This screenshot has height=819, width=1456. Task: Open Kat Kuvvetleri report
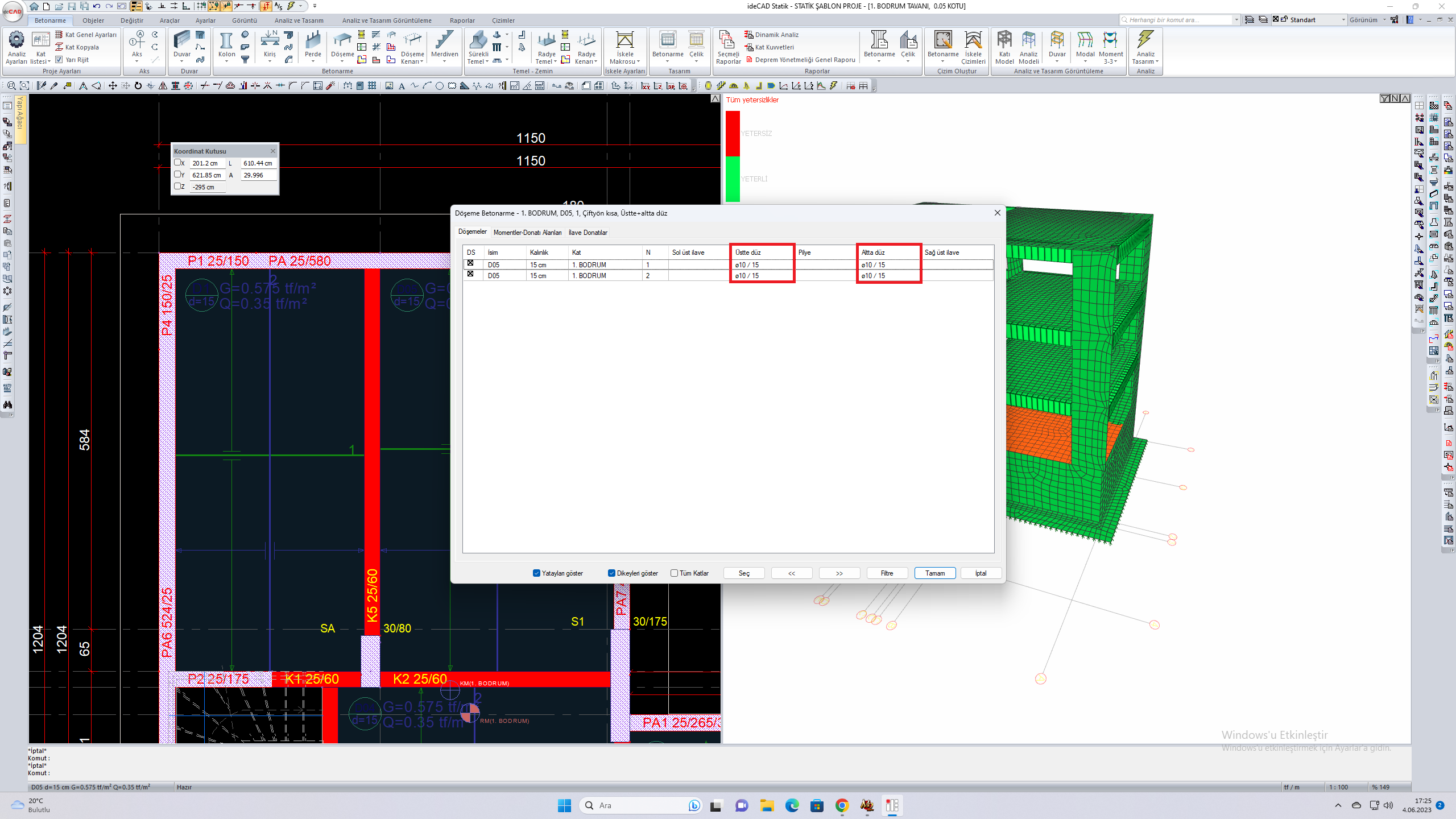[769, 47]
